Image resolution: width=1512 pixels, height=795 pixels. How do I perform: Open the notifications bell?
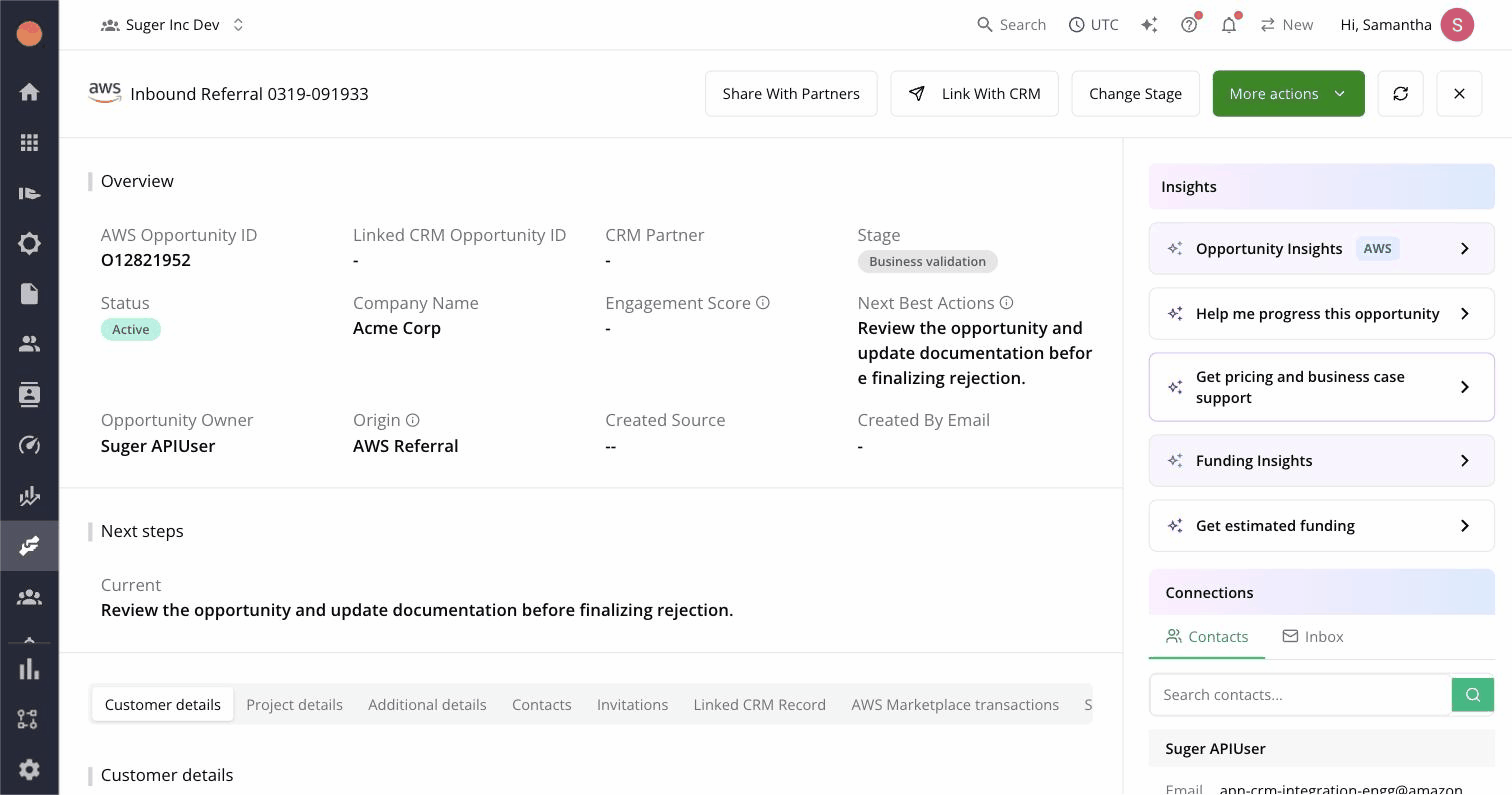pos(1229,25)
